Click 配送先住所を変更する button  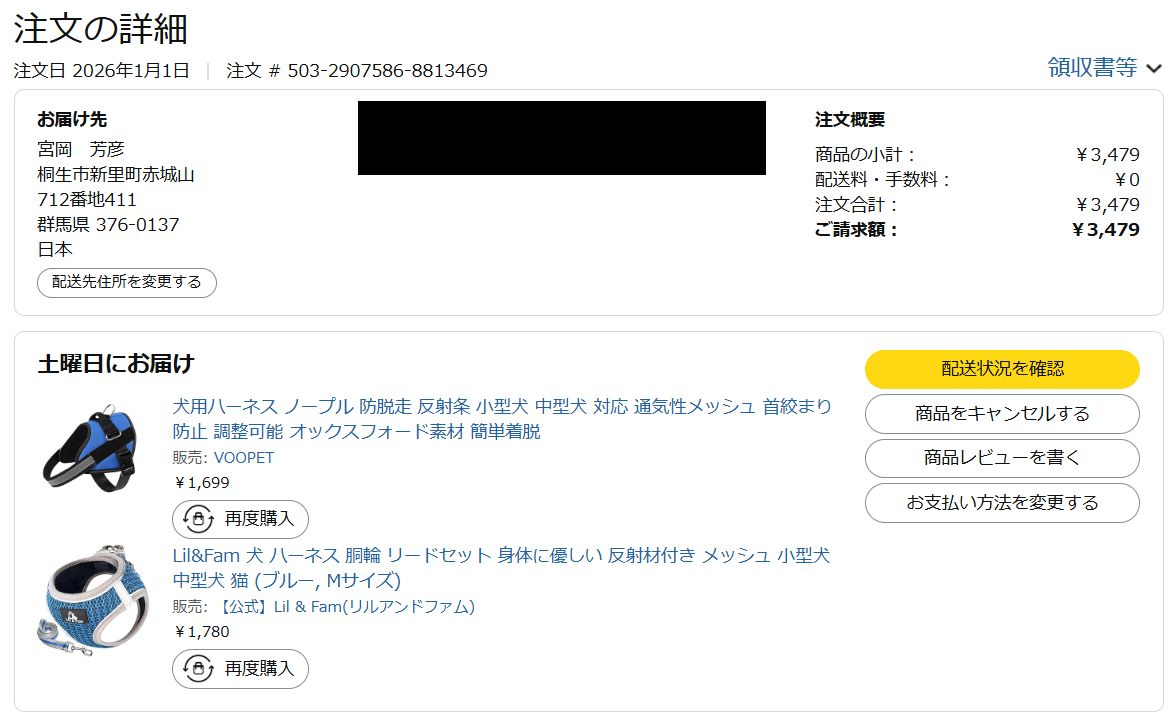(127, 282)
